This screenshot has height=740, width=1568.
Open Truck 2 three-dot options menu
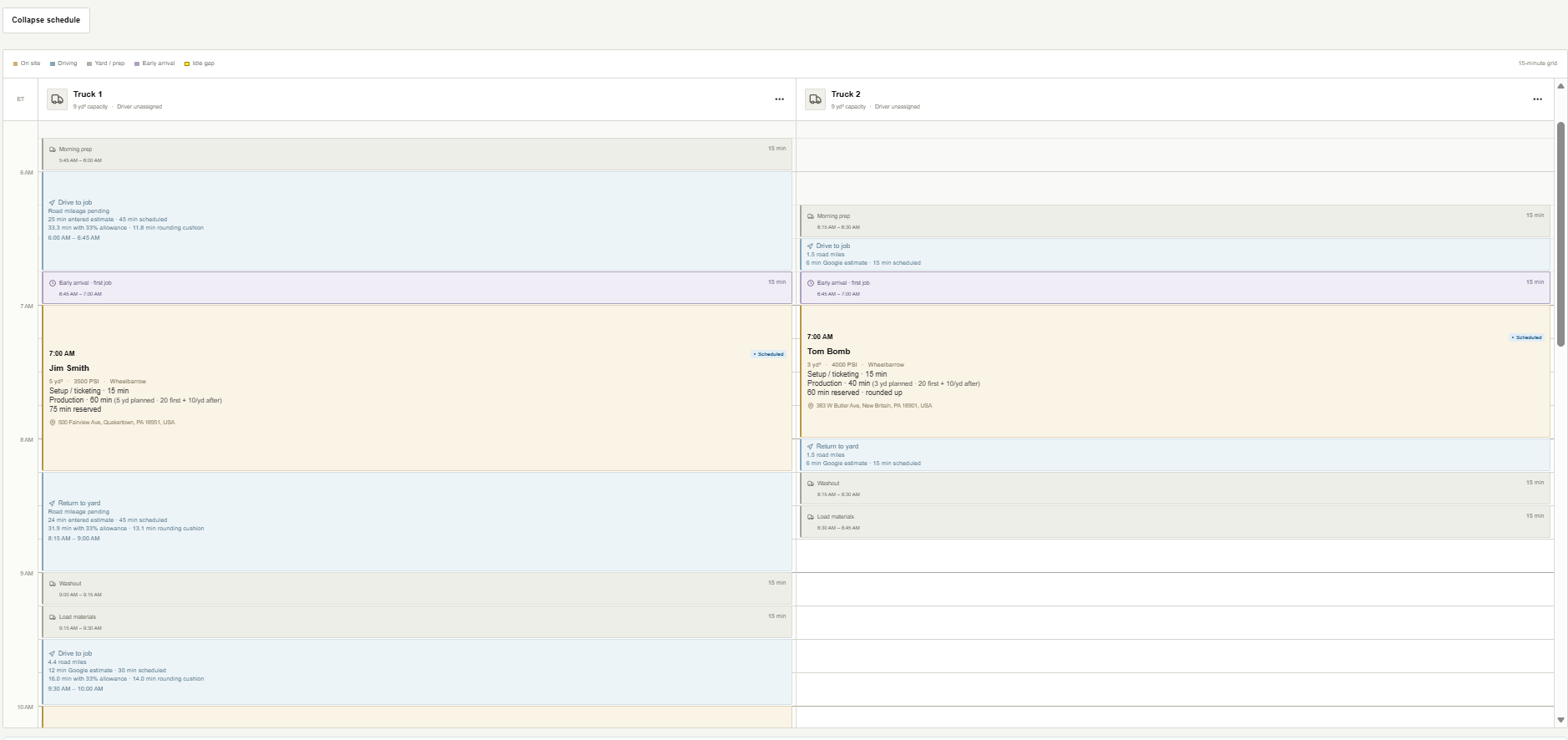pos(1537,99)
